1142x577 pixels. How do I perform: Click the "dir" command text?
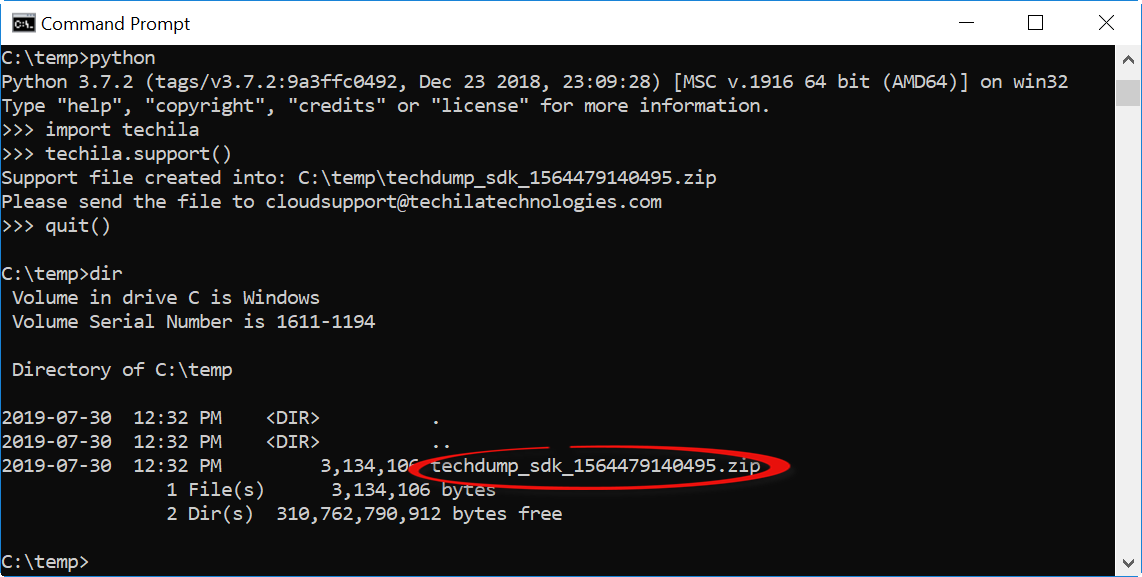[106, 274]
